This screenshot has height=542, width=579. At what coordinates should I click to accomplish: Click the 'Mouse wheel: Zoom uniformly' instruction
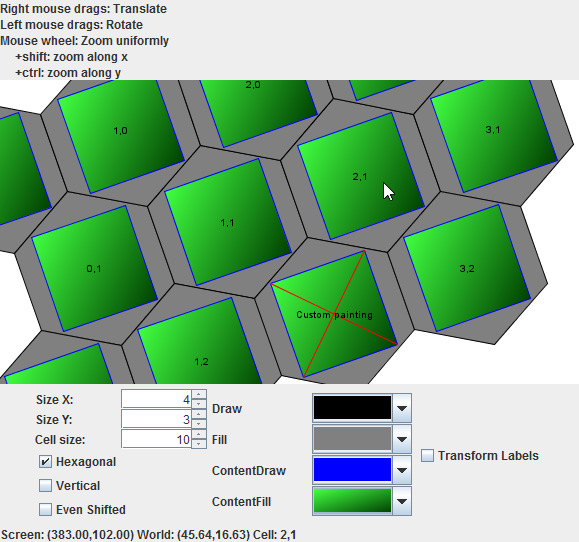coord(85,41)
